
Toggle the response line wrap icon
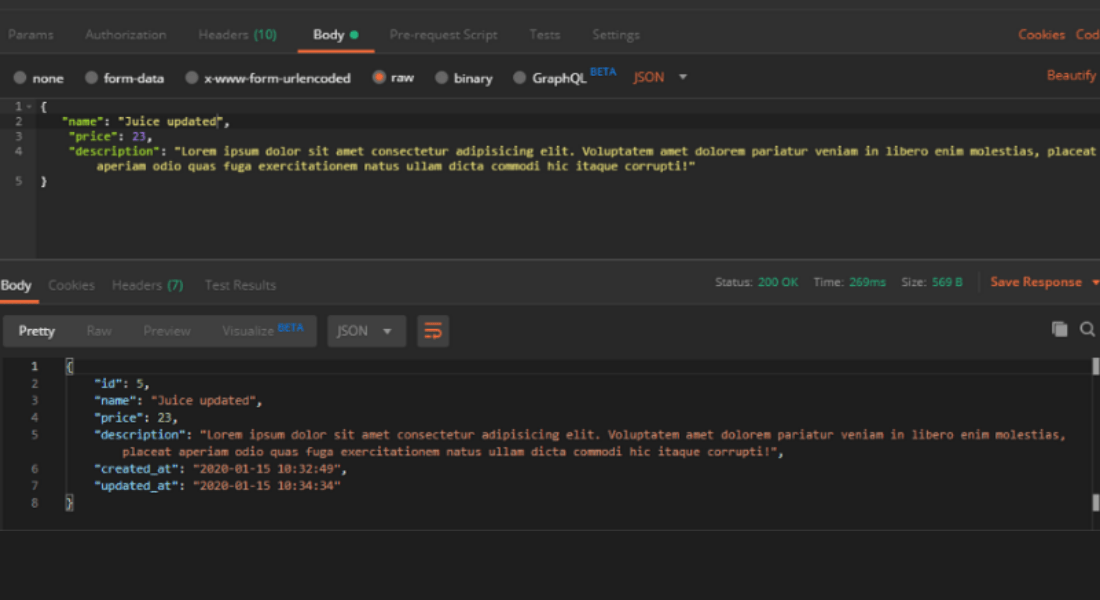click(433, 331)
